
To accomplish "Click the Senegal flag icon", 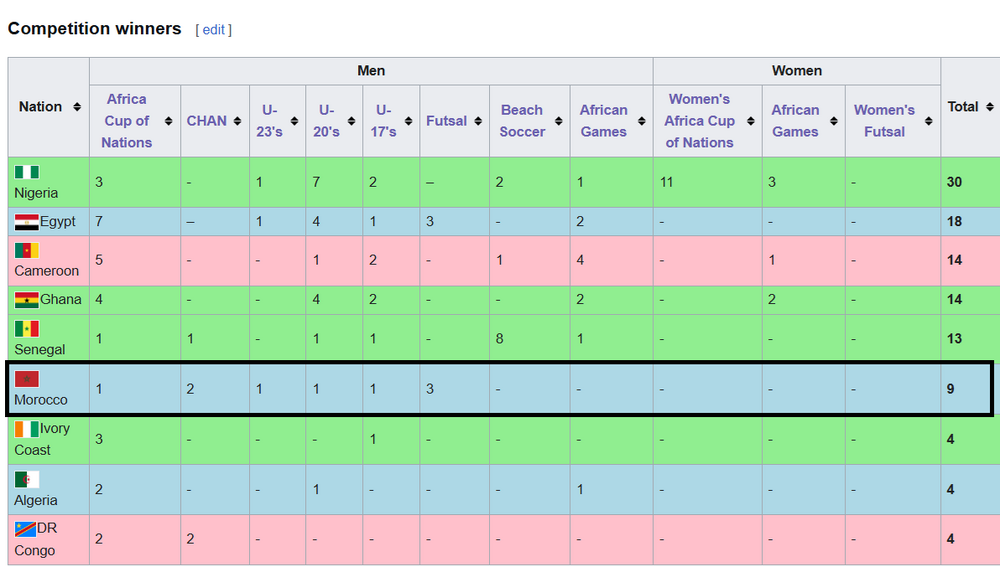I will [x=27, y=328].
